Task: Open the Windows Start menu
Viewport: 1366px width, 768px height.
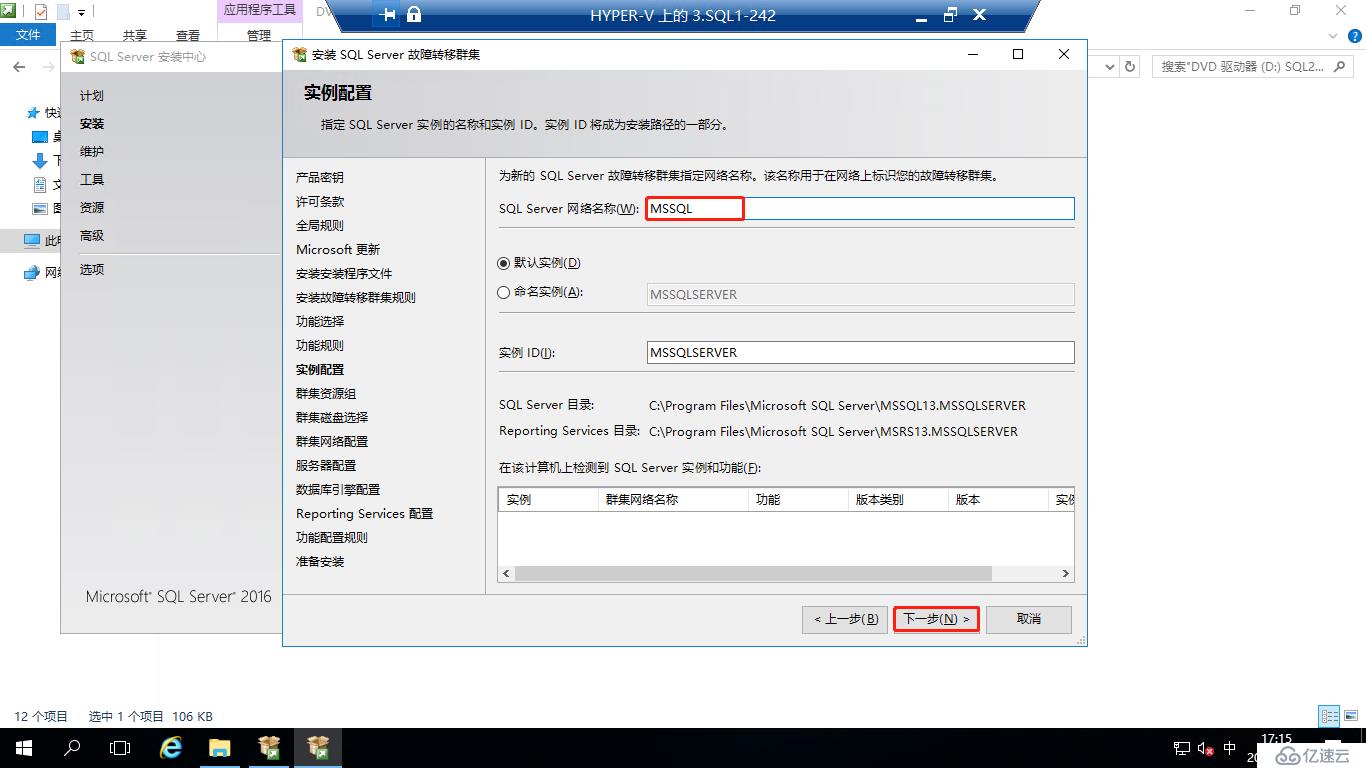Action: [x=23, y=747]
